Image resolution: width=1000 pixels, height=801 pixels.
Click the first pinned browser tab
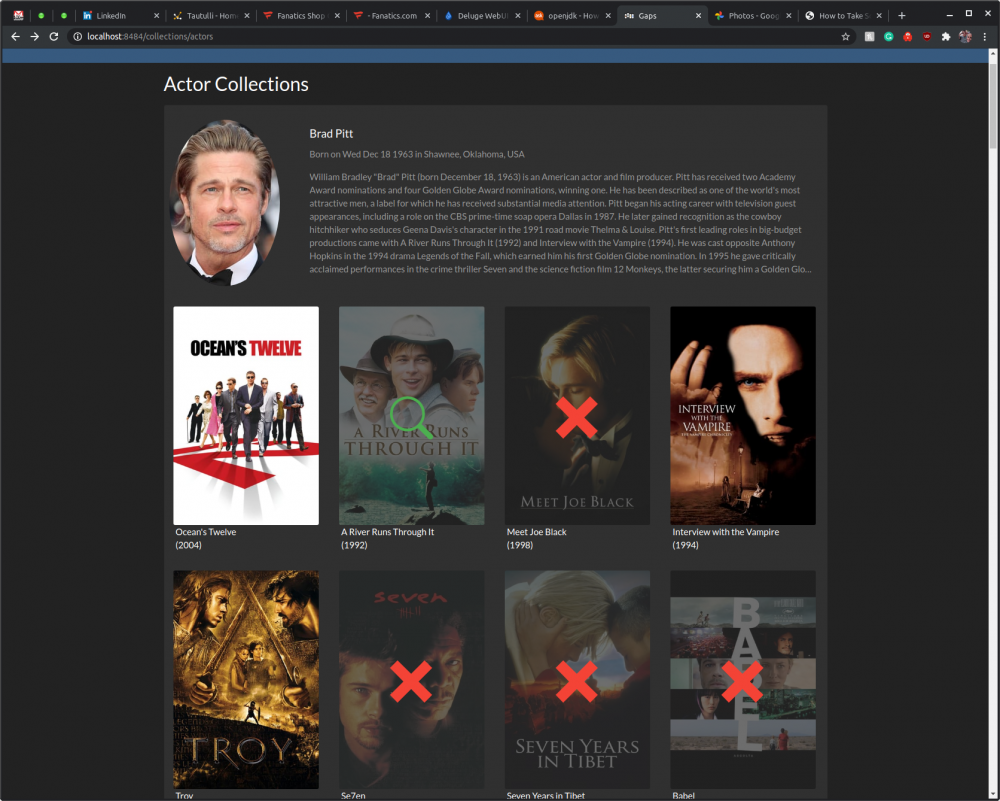(18, 15)
